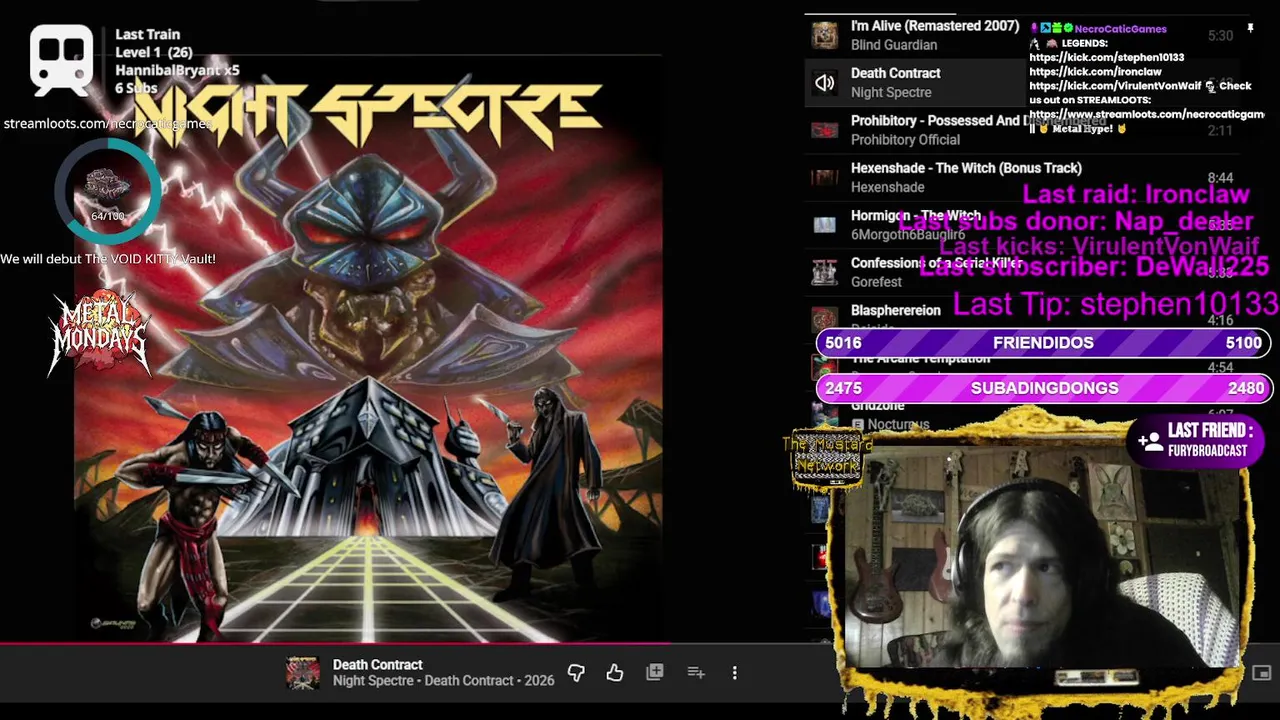Click the Metal Mondays logo
1280x720 pixels.
100,333
